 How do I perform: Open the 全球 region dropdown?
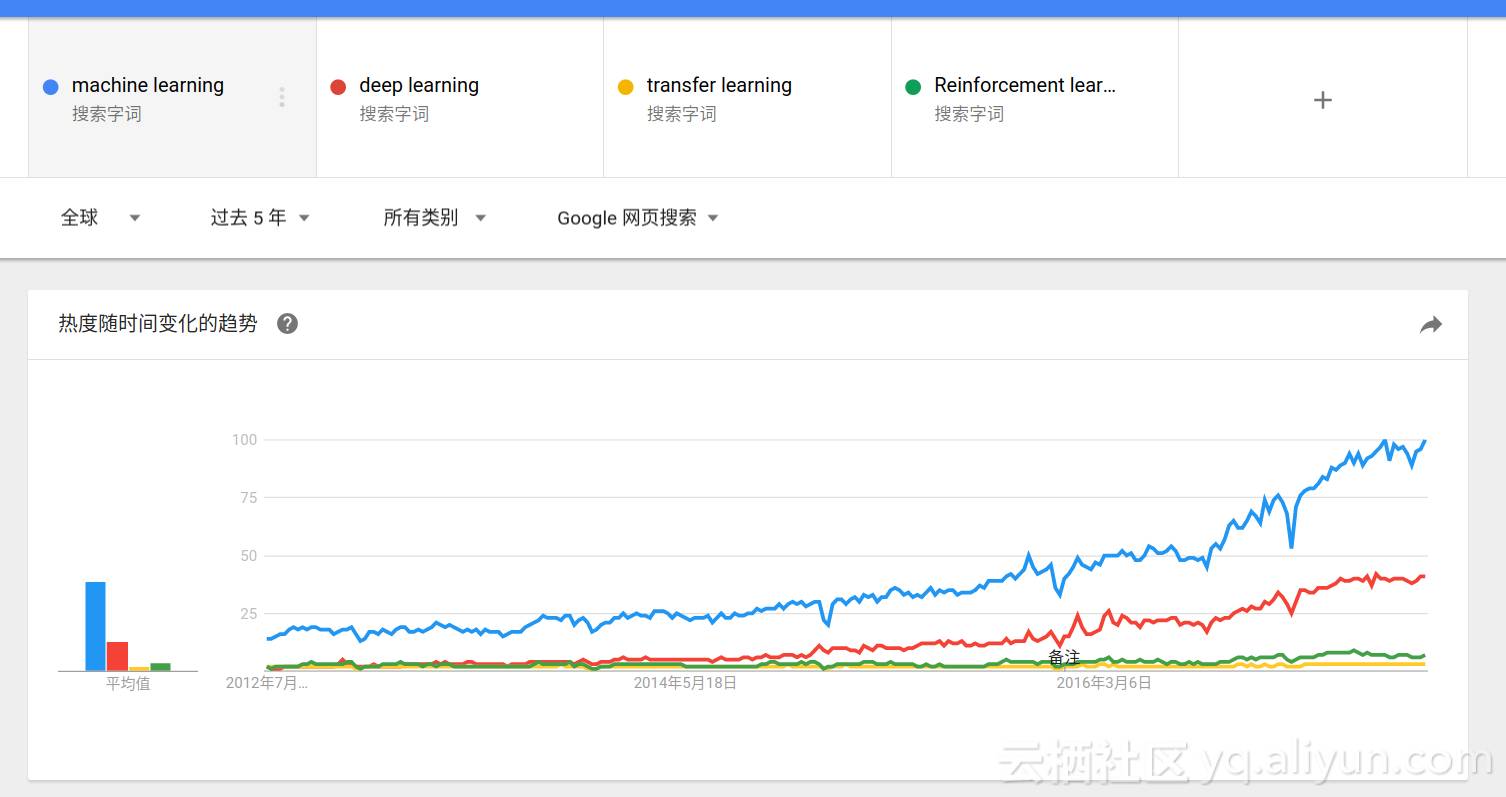pyautogui.click(x=100, y=218)
